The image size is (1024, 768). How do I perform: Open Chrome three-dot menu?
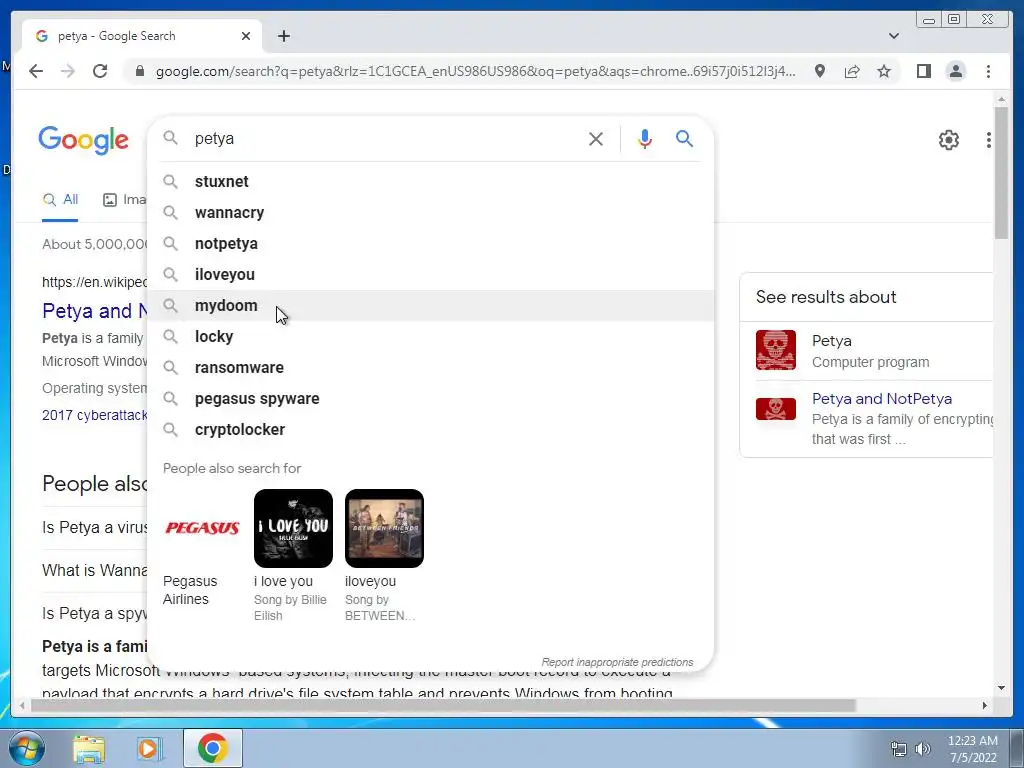pyautogui.click(x=988, y=71)
